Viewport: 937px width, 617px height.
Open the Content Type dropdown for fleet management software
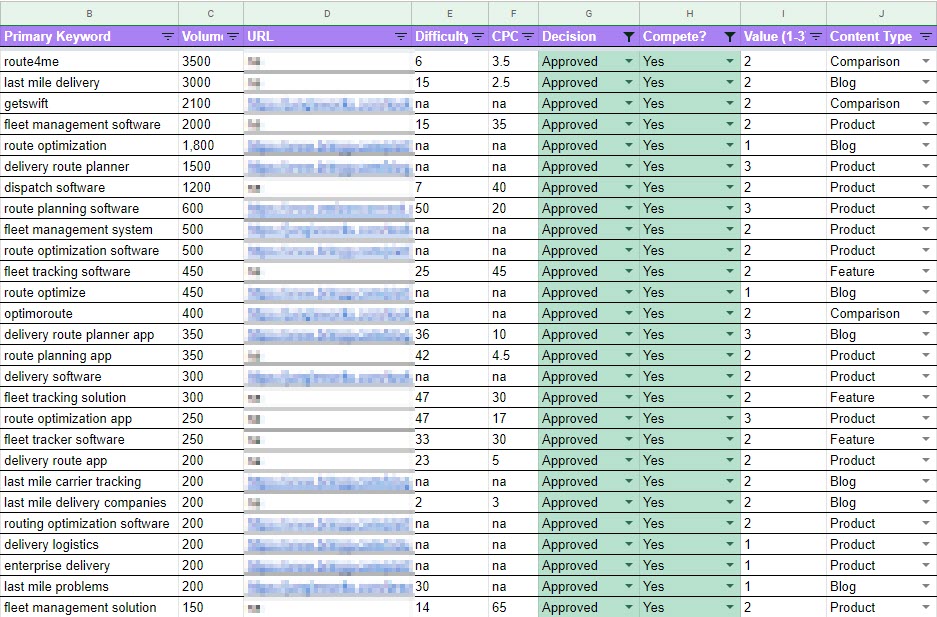point(925,124)
